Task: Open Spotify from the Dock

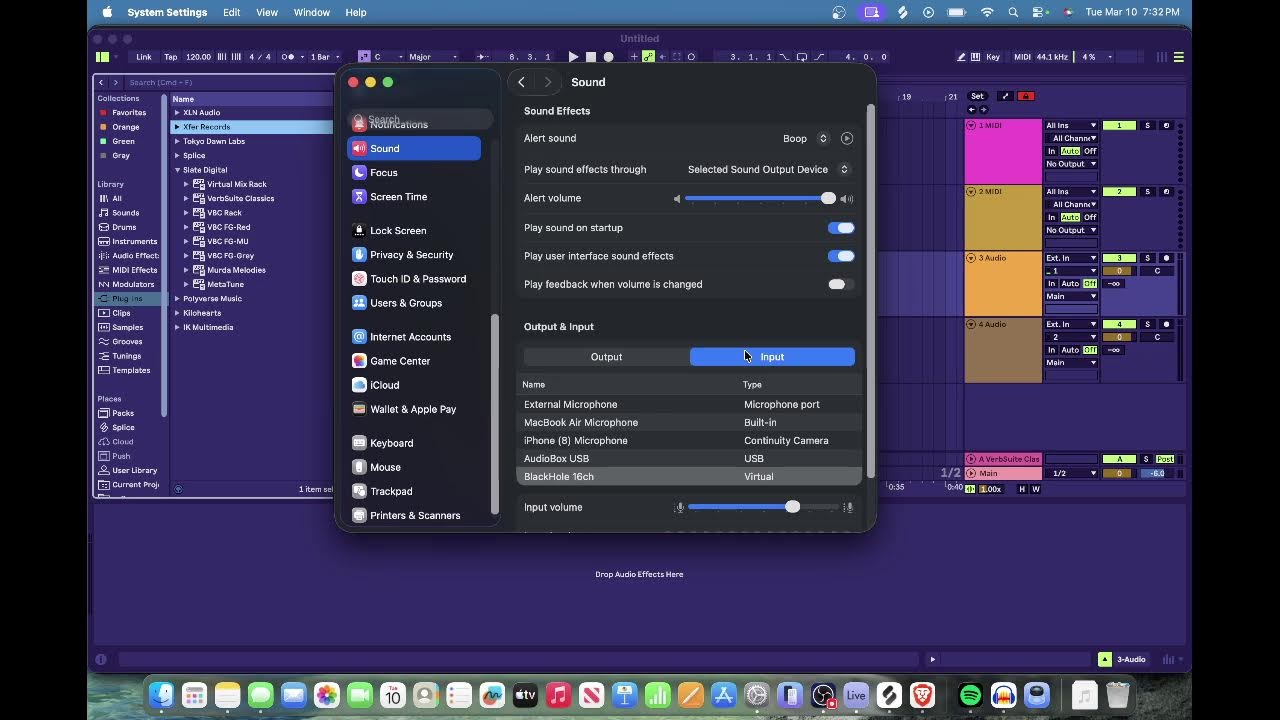Action: pyautogui.click(x=970, y=695)
